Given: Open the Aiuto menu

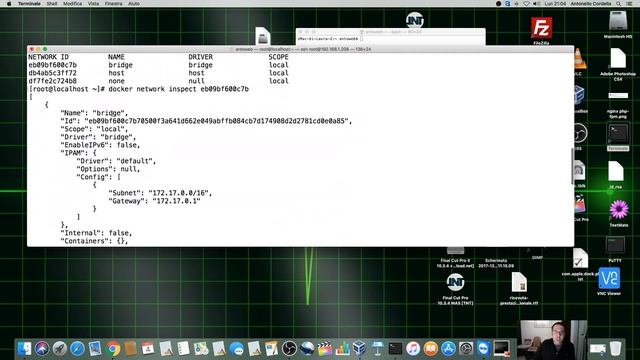Looking at the screenshot, I should point(134,4).
